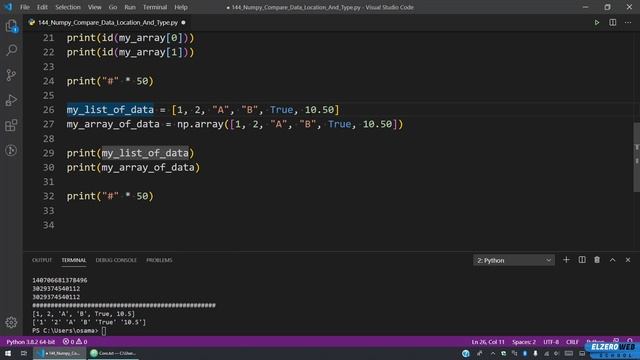The height and width of the screenshot is (360, 640).
Task: Open the Source Control view
Action: 11,75
